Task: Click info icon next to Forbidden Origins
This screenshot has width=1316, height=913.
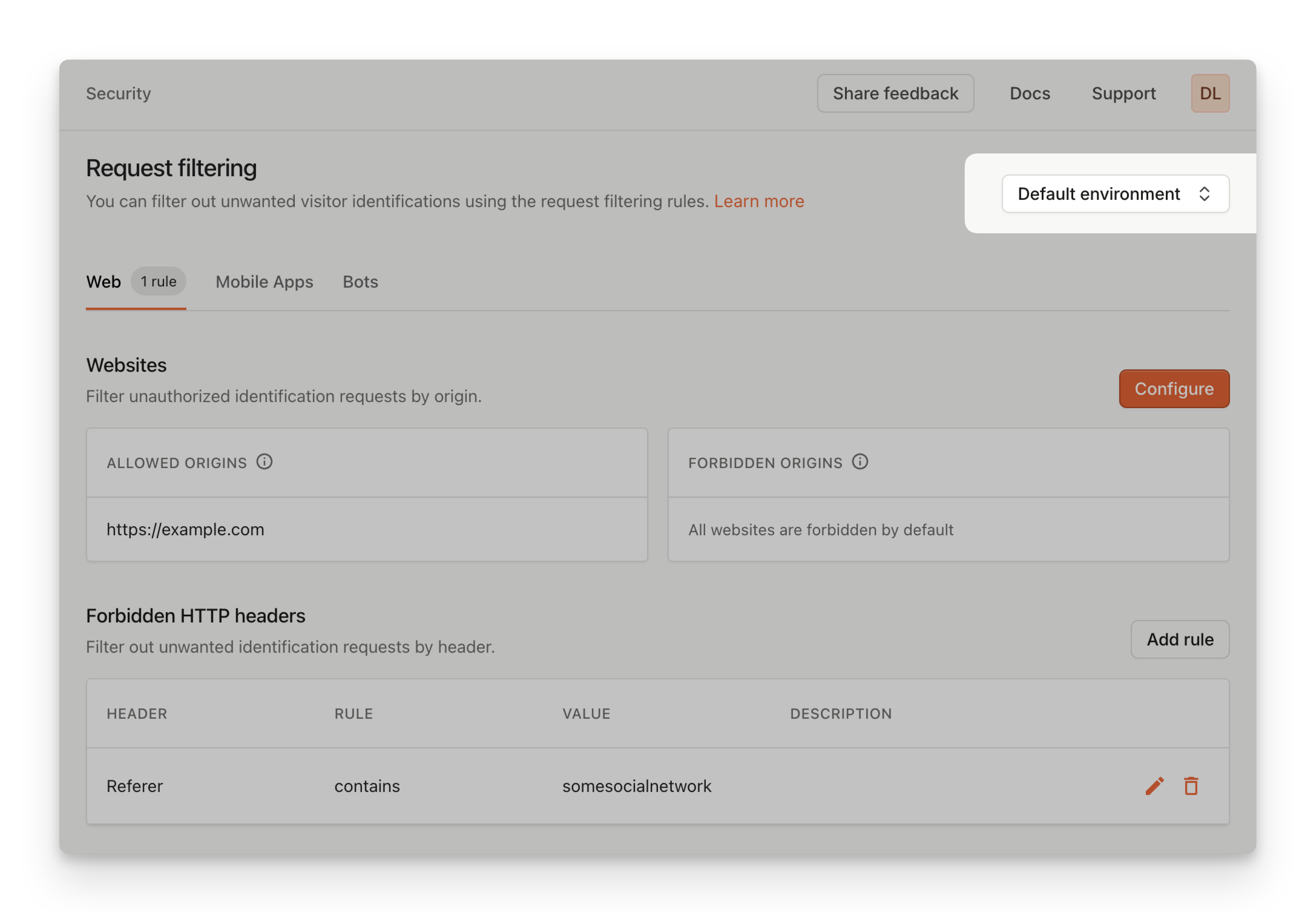Action: pyautogui.click(x=860, y=462)
